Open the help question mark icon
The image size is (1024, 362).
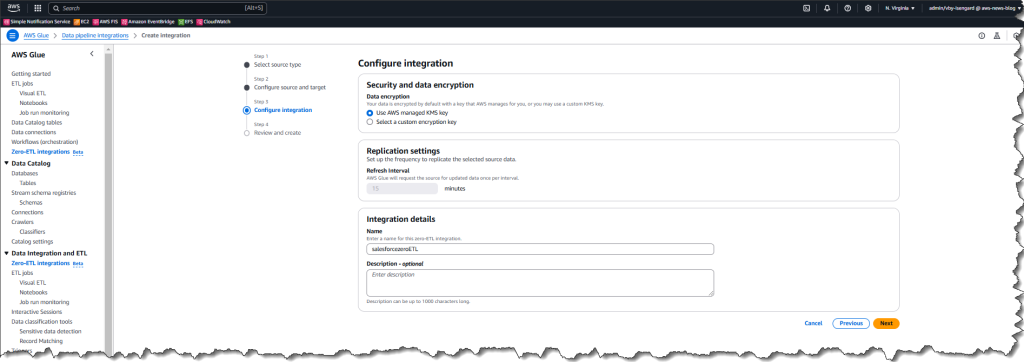point(847,8)
